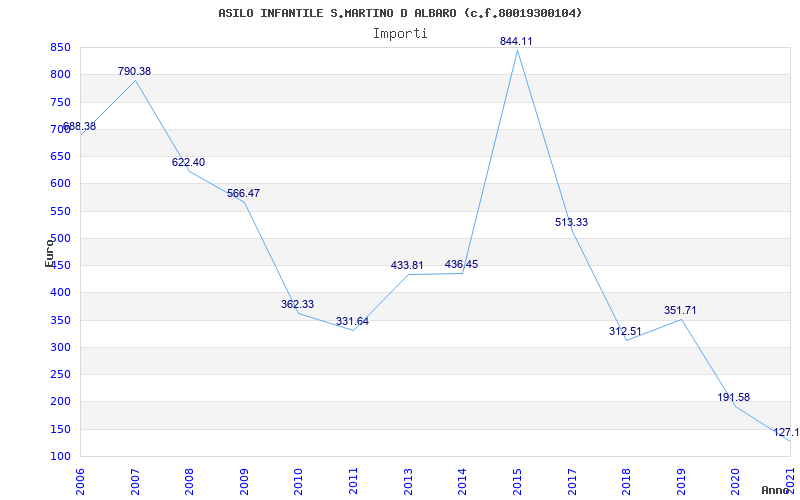Click the 2014 x-axis label

463,481
